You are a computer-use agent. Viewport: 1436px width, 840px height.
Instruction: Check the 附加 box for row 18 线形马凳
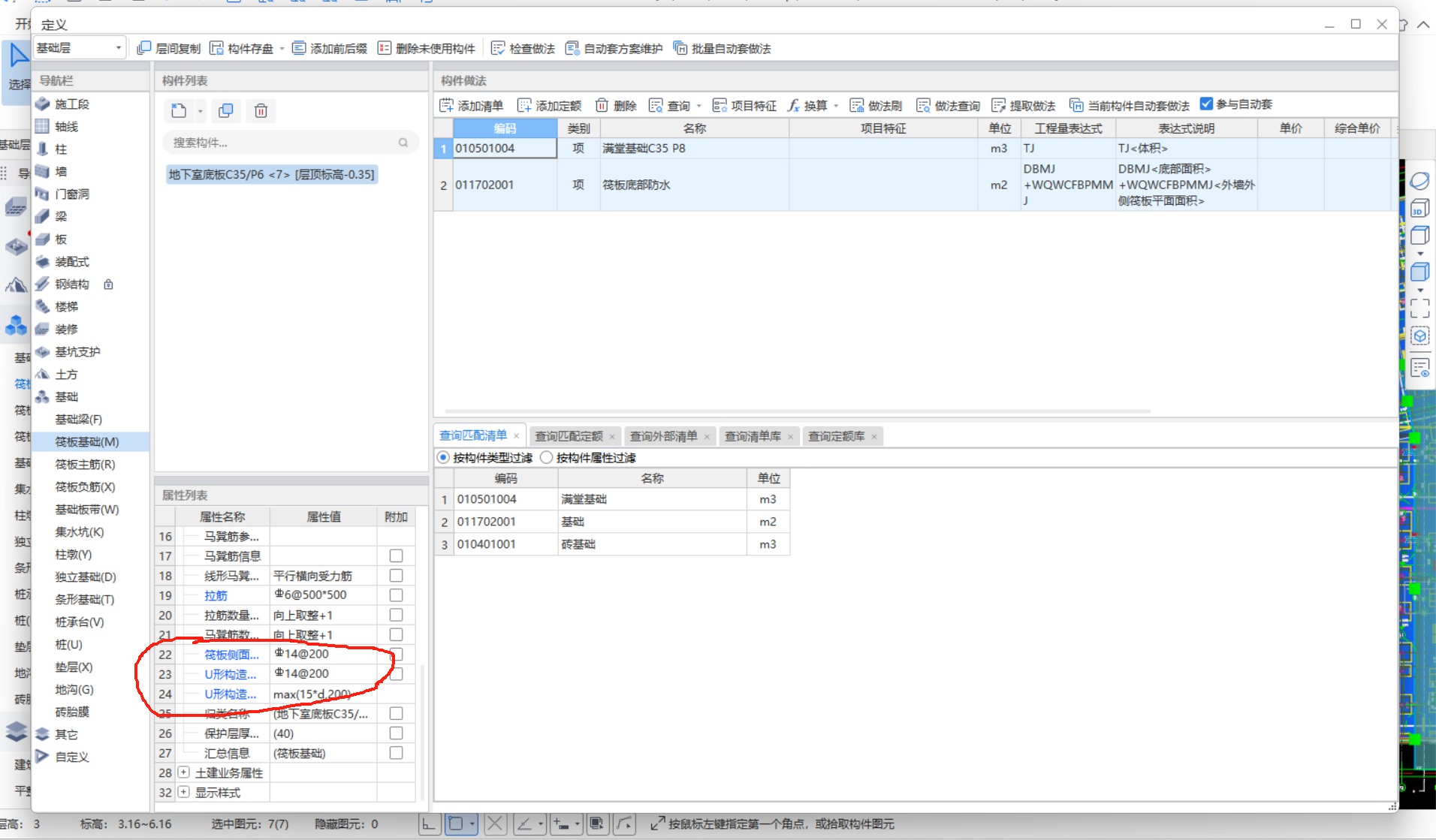396,575
